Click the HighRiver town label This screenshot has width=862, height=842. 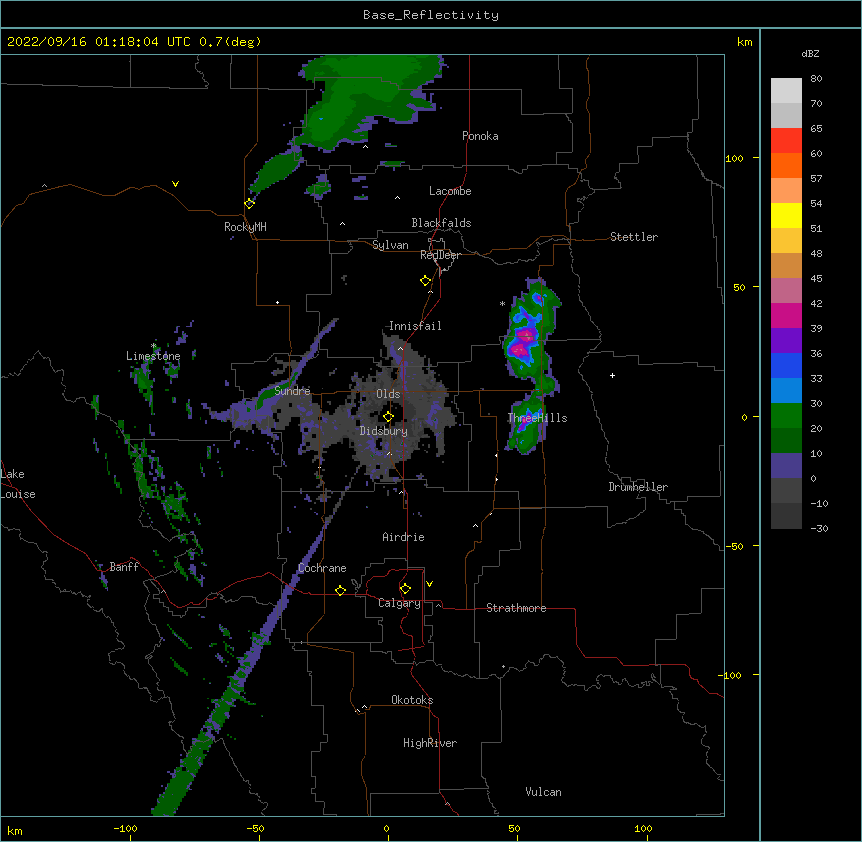coord(430,743)
